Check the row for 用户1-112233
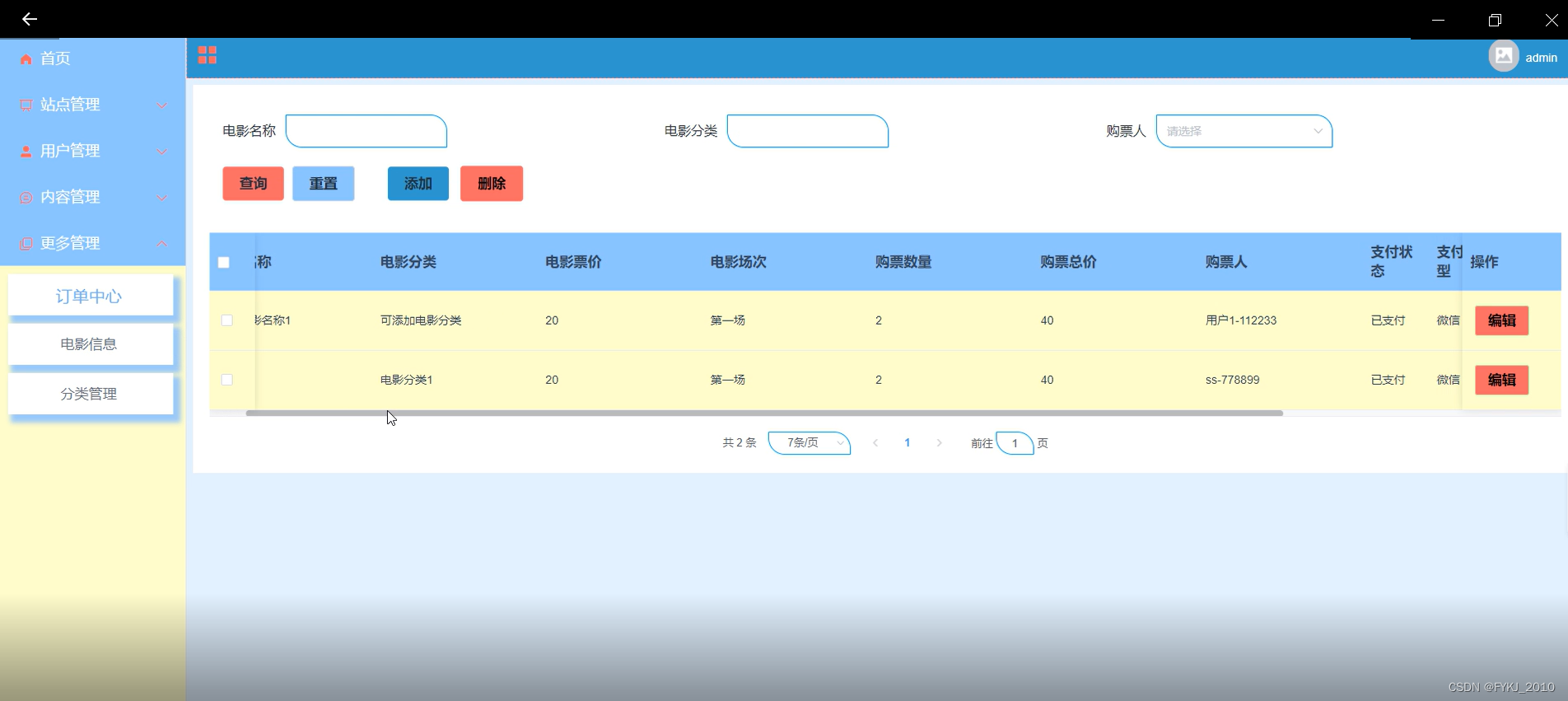This screenshot has height=701, width=1568. pos(227,320)
